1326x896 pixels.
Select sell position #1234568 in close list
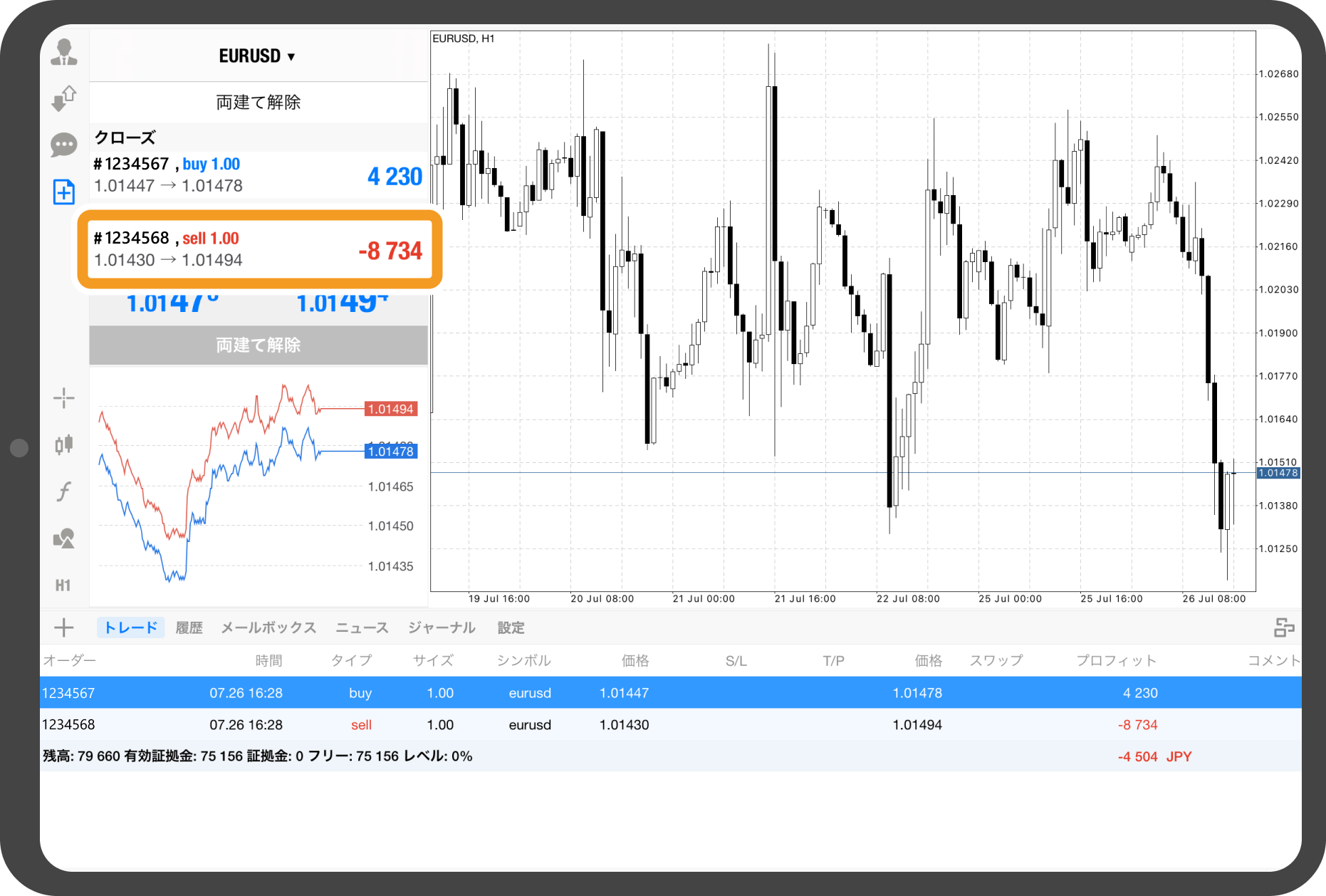pyautogui.click(x=259, y=249)
